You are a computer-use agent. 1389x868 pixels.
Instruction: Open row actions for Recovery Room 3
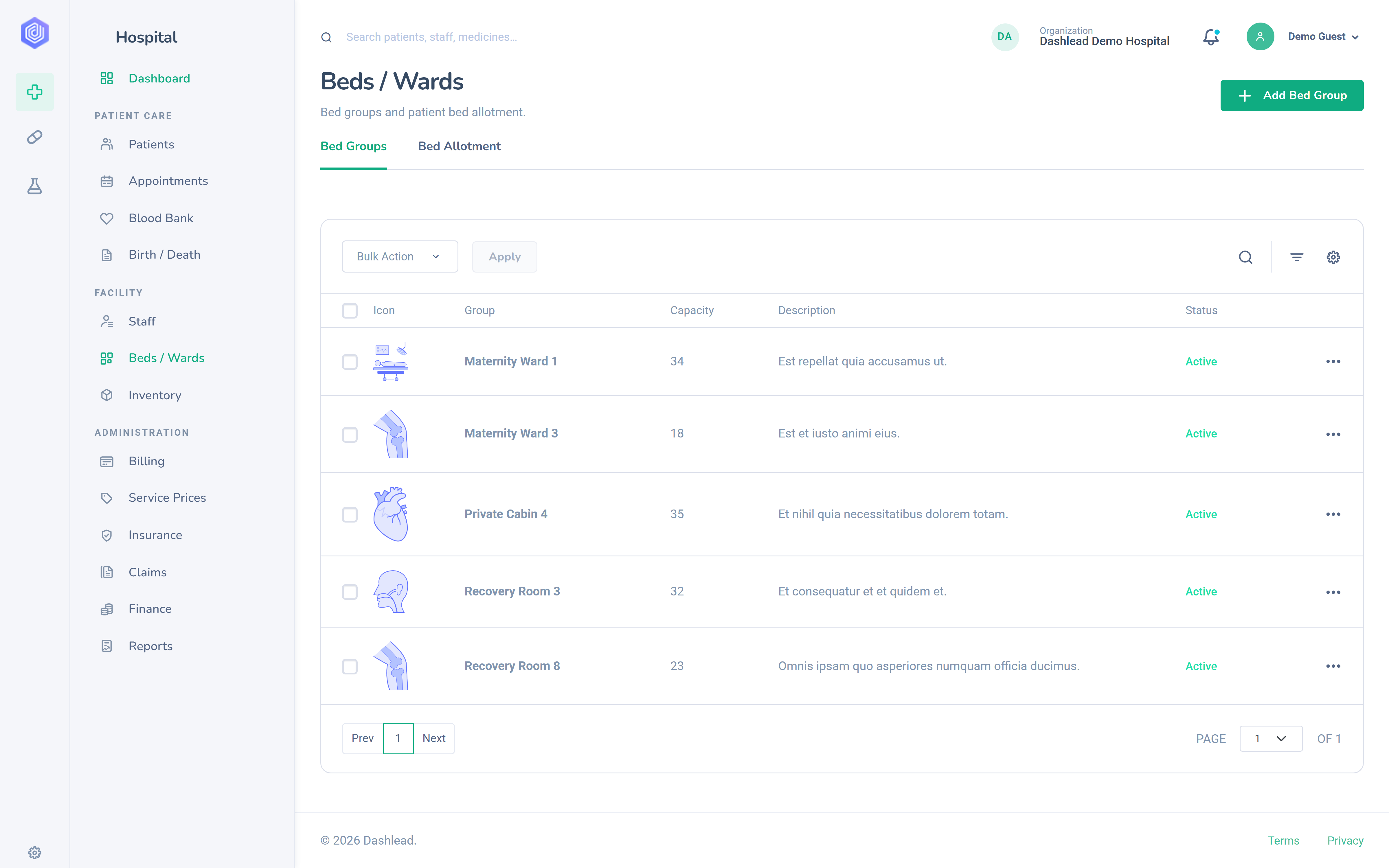(x=1333, y=593)
